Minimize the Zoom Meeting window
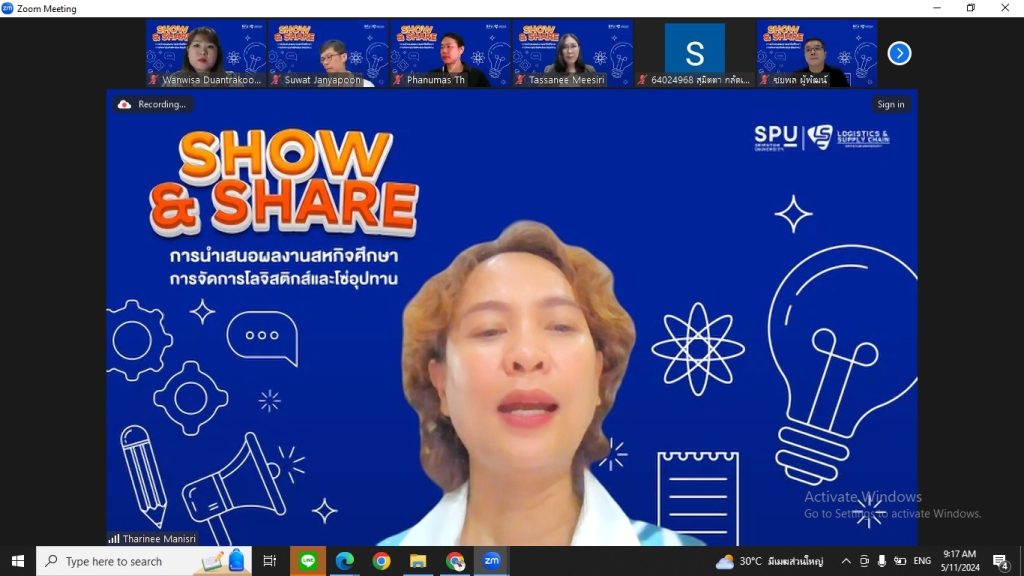Screen dimensions: 1024x576 tap(937, 8)
